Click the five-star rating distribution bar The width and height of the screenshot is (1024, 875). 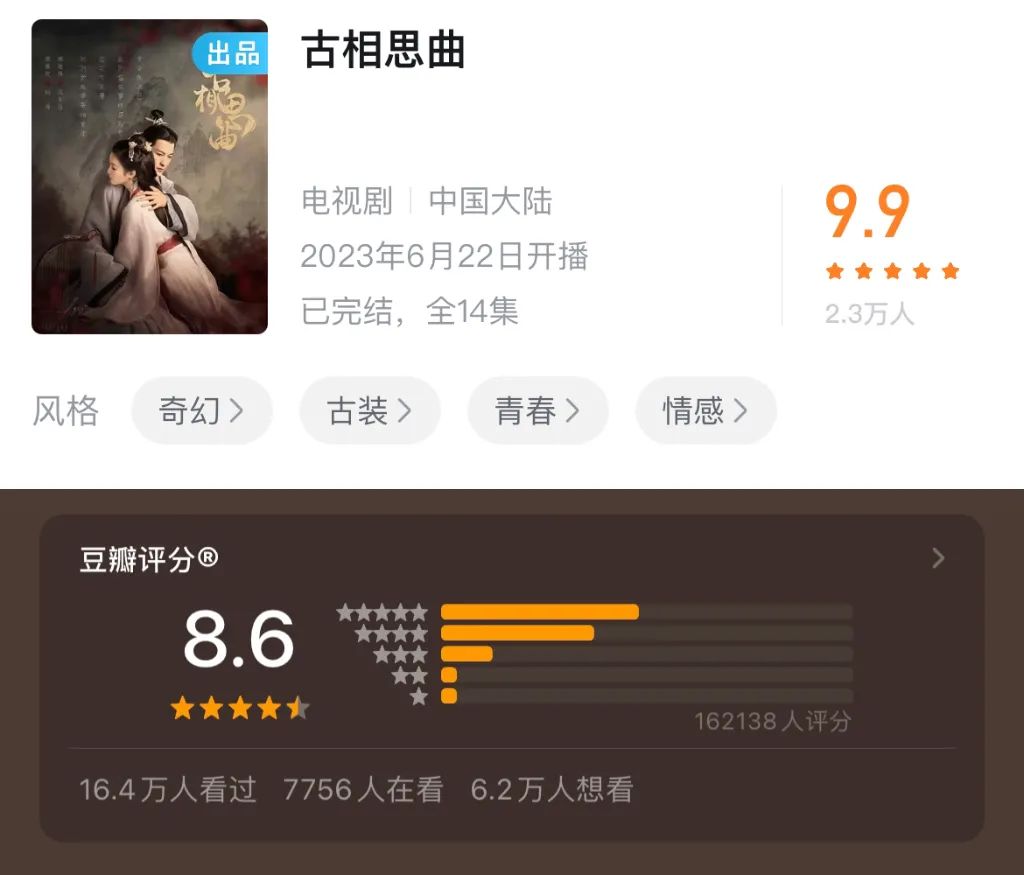click(x=647, y=612)
